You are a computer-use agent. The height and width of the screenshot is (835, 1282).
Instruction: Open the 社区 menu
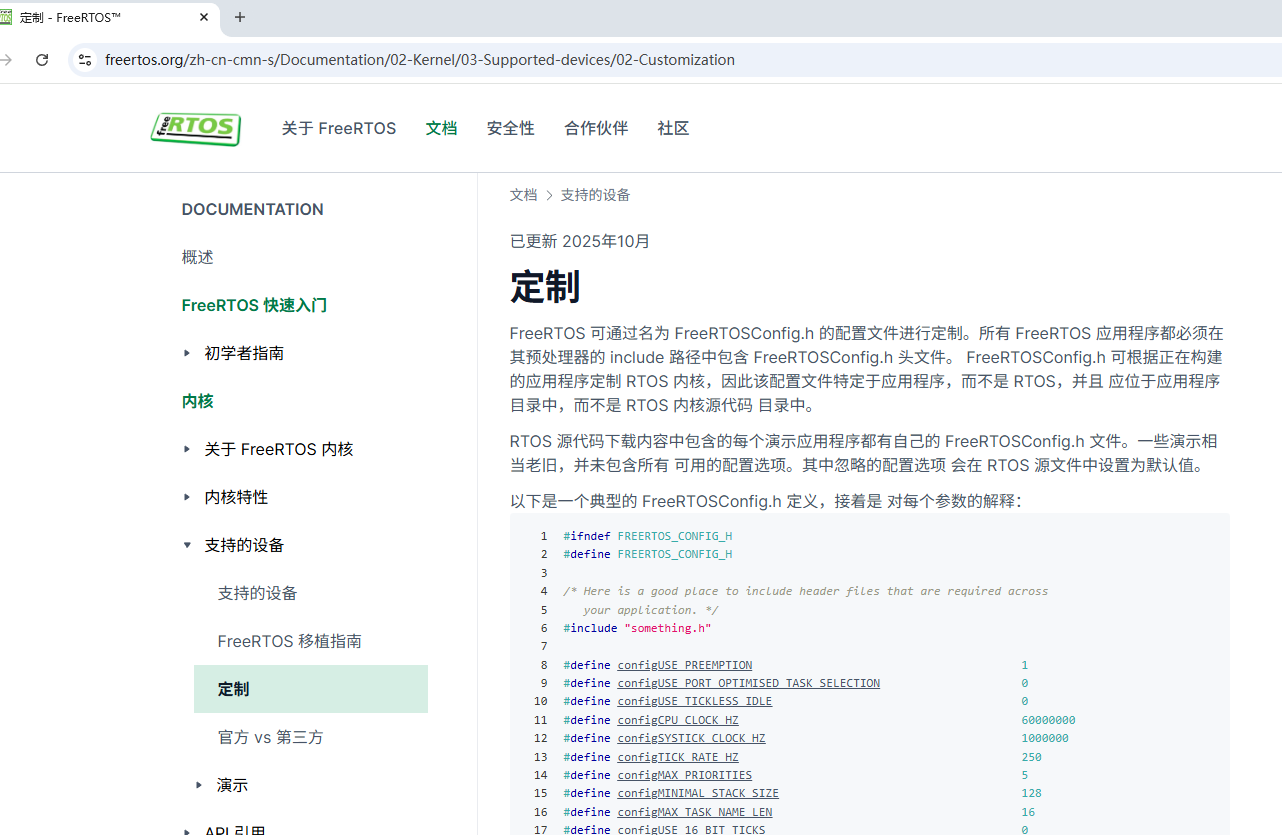click(673, 128)
